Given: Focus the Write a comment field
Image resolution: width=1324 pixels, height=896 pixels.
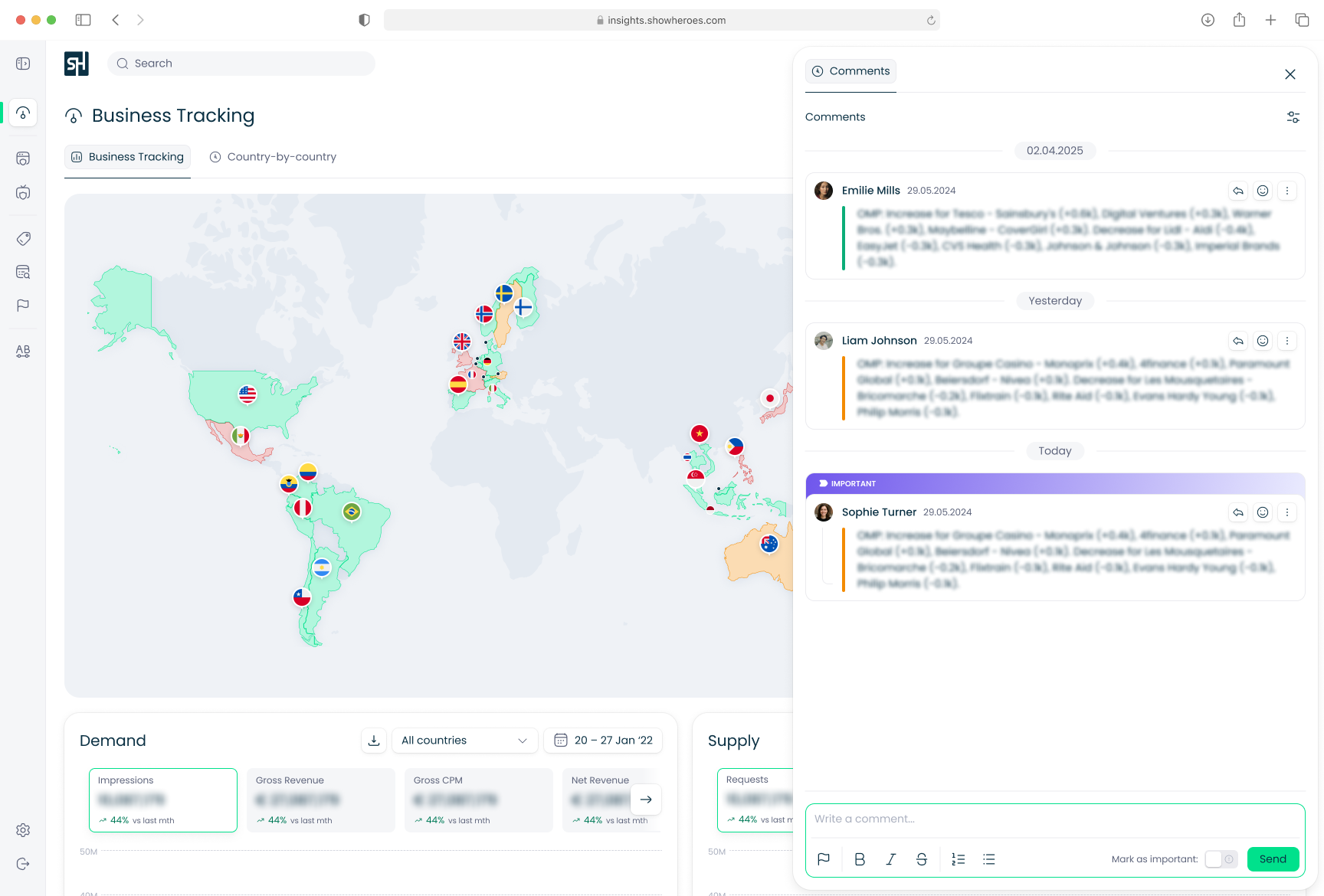Looking at the screenshot, I should coord(1055,819).
